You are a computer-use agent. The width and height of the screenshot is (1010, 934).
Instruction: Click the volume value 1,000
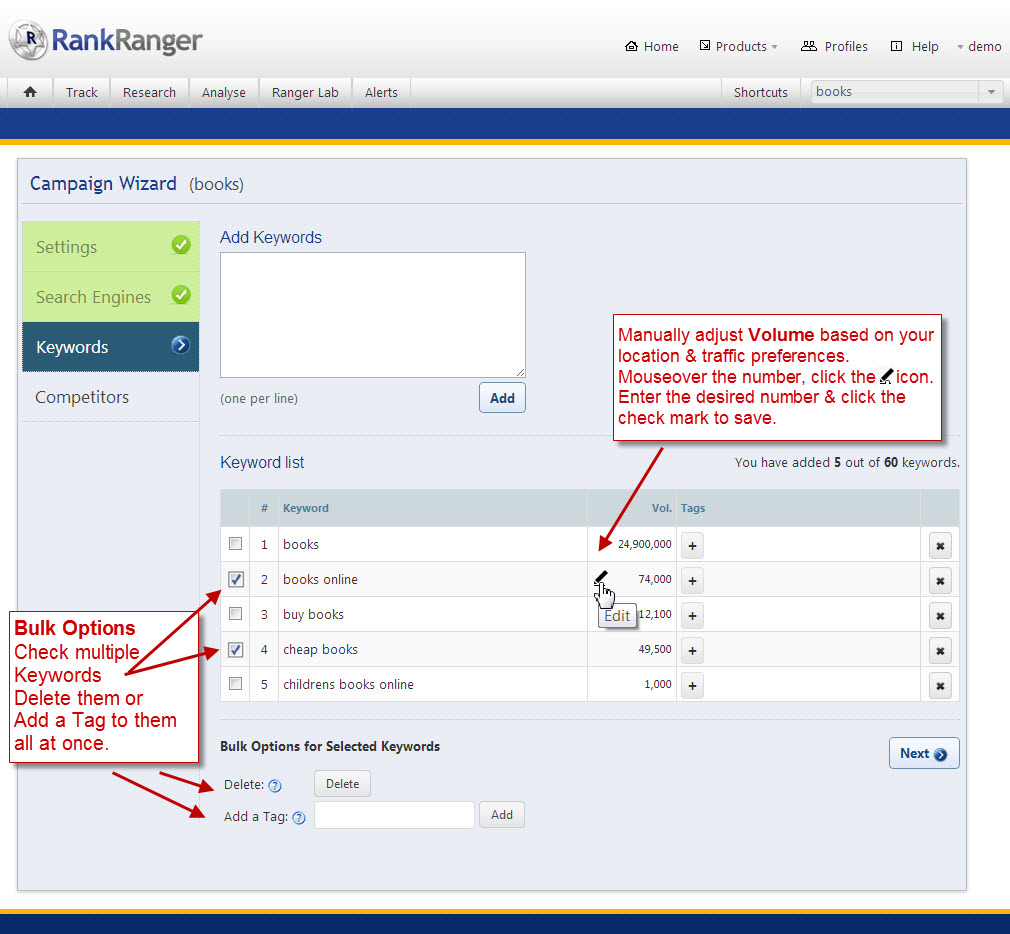click(x=658, y=684)
